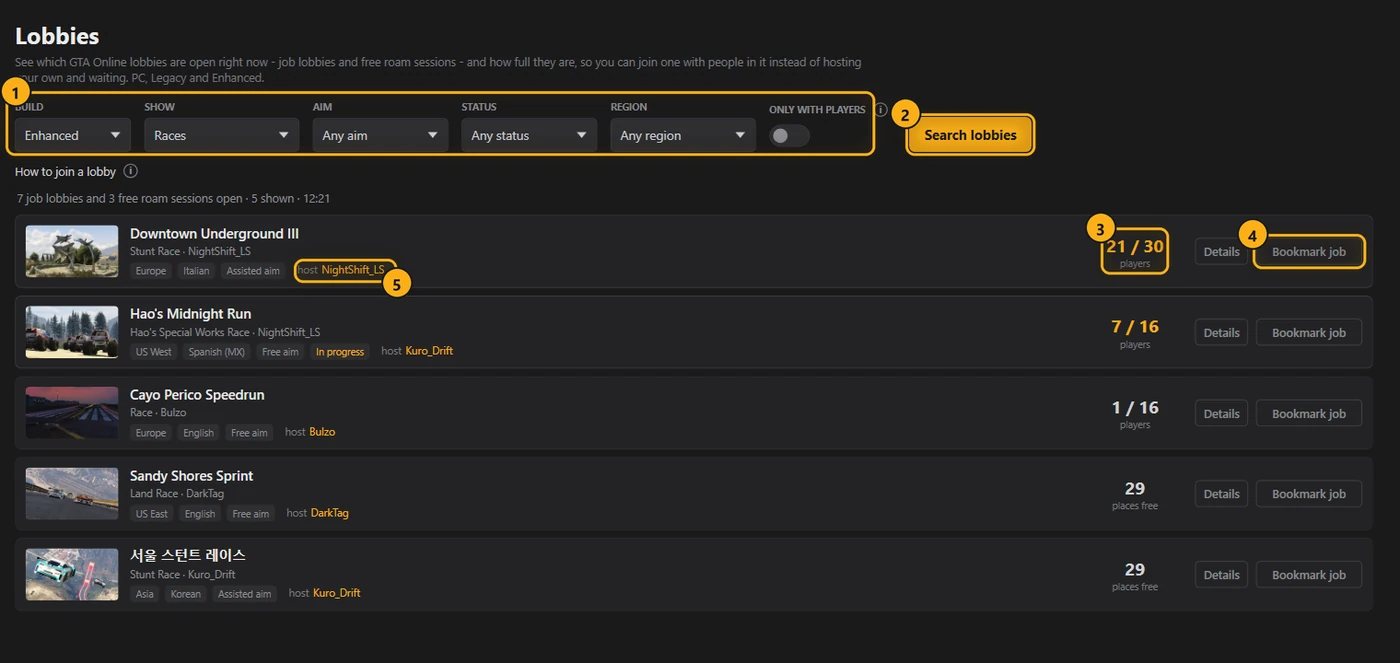The width and height of the screenshot is (1400, 663).
Task: Open Details for Downtown Underground III
Action: (x=1221, y=252)
